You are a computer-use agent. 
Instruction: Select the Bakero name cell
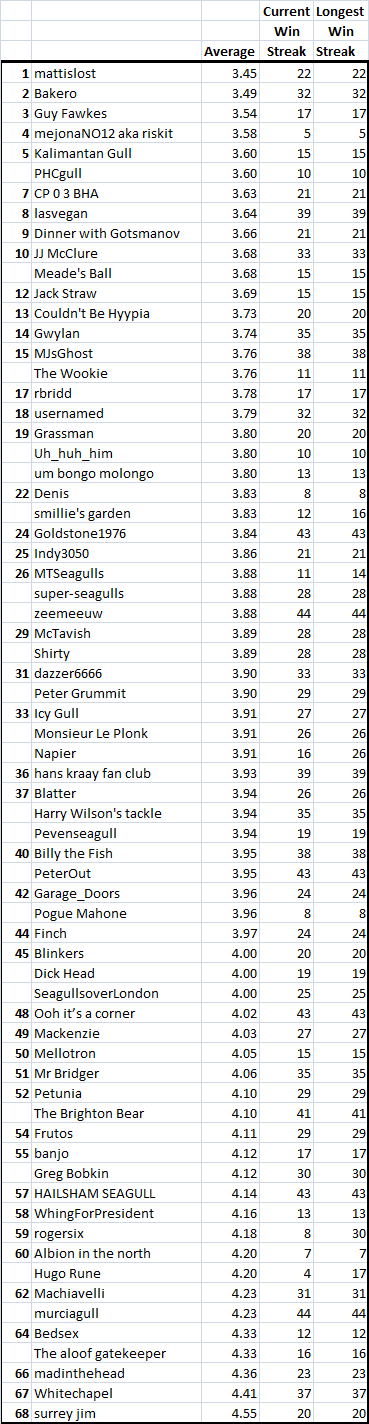coord(116,93)
